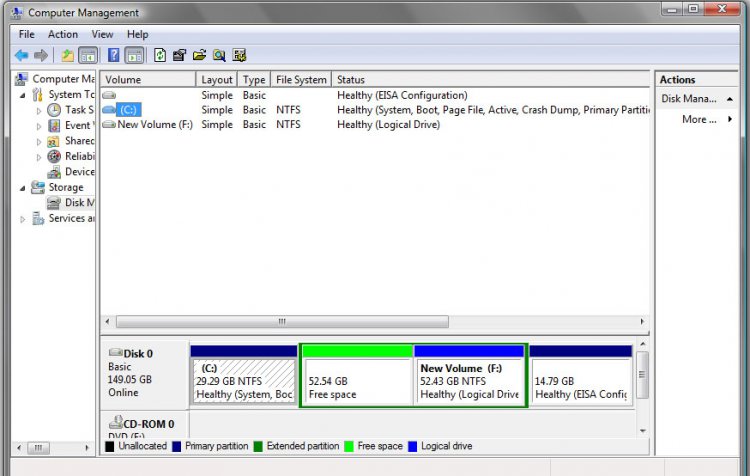The width and height of the screenshot is (750, 476).
Task: Toggle the Show/Hide Console Tree icon
Action: point(88,55)
